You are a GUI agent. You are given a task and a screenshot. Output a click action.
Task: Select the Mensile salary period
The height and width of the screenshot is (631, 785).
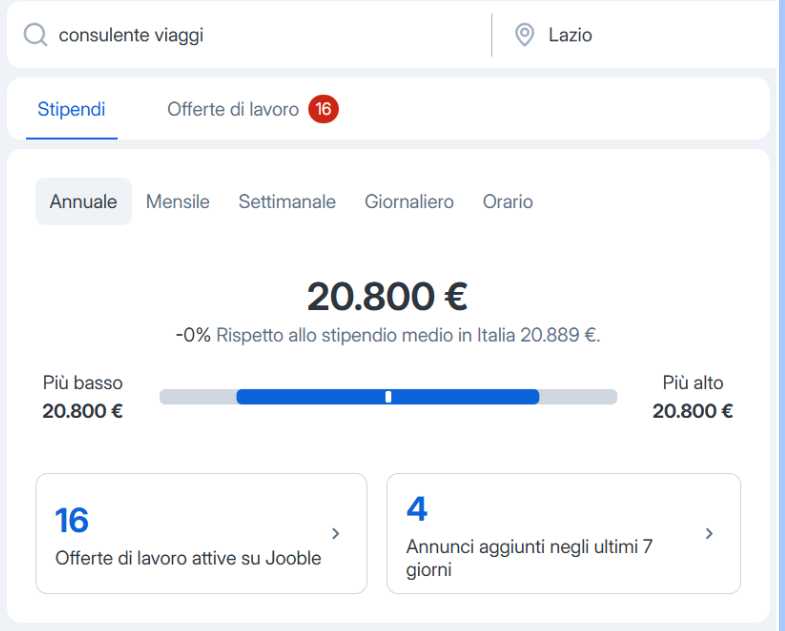(x=178, y=202)
